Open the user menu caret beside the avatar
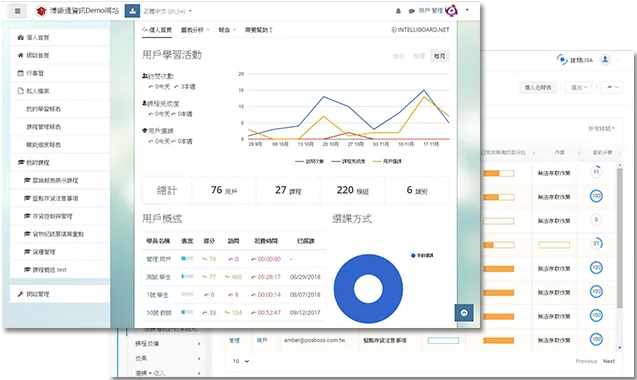 (x=467, y=10)
